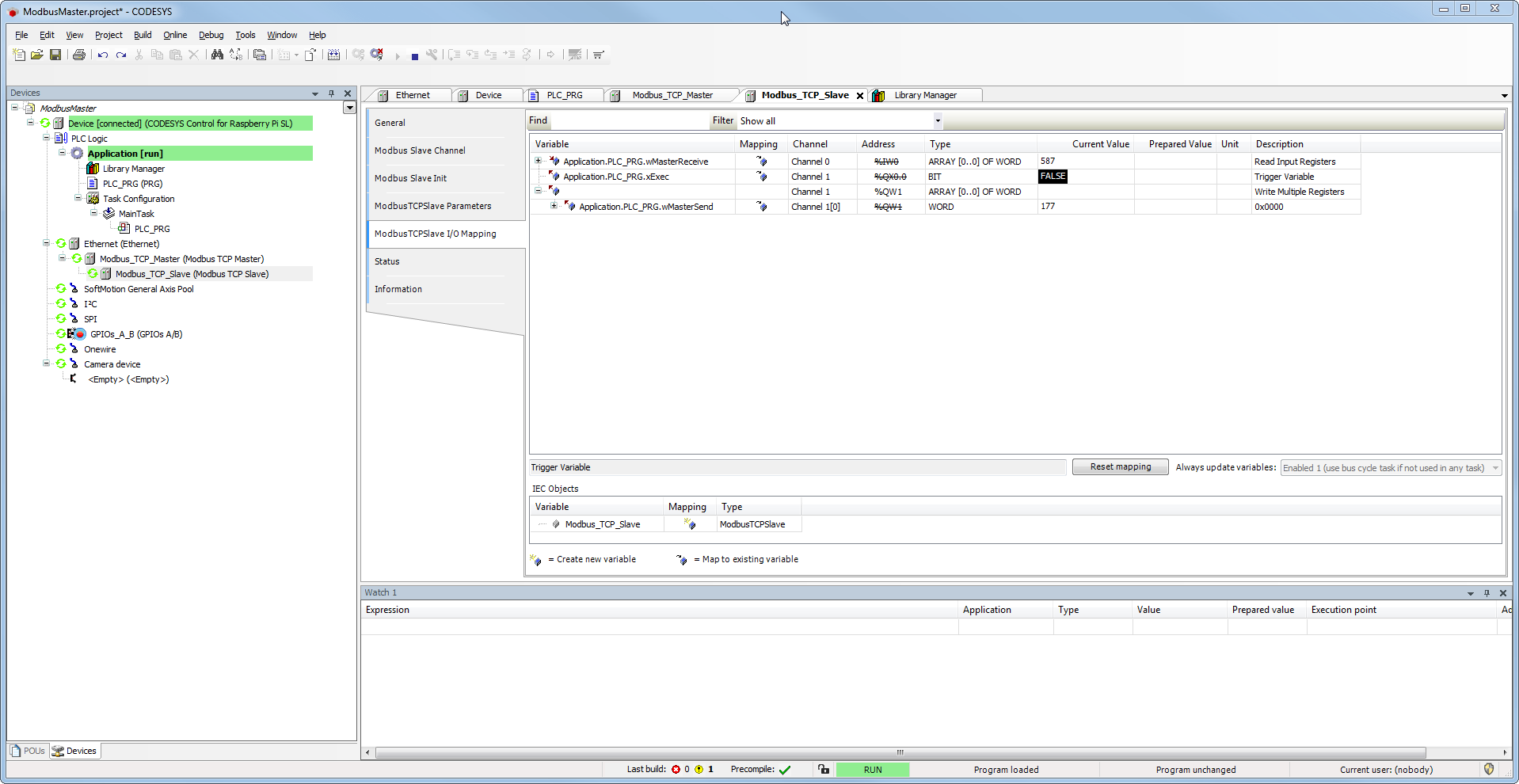Open the Online menu
Viewport: 1519px width, 784px height.
click(175, 35)
